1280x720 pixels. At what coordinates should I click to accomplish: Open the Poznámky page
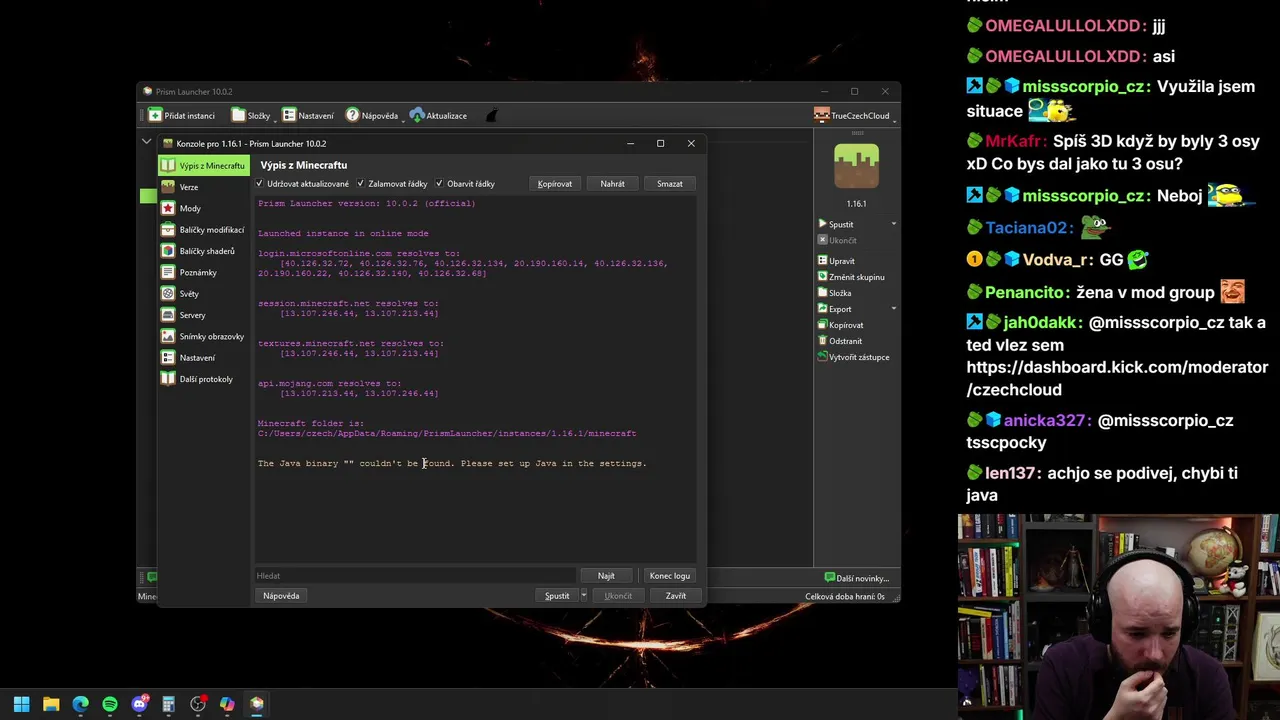(203, 272)
